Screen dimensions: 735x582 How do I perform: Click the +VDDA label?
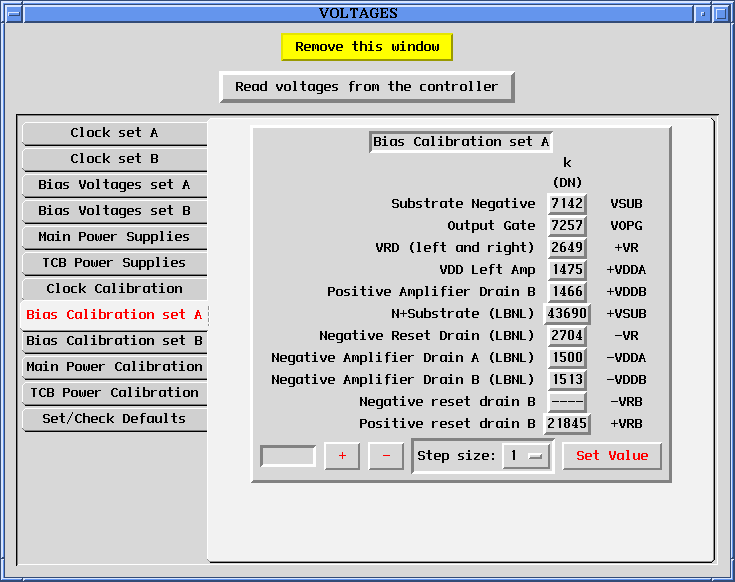(x=626, y=270)
